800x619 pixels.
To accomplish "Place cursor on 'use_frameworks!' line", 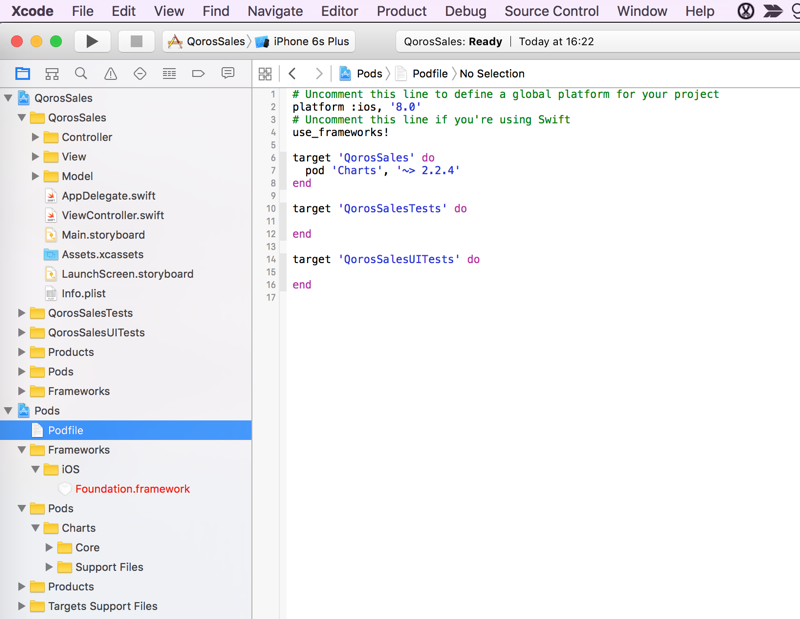I will click(x=340, y=132).
